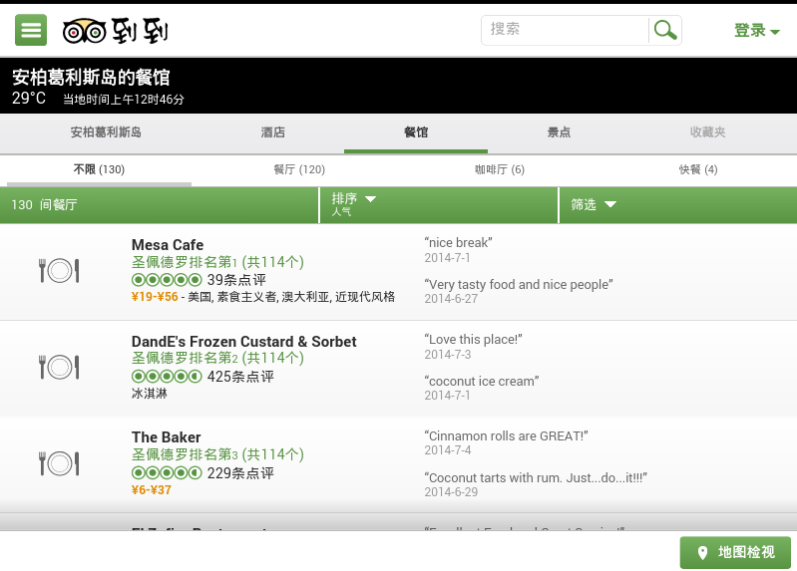Click the "nice break" review
The height and width of the screenshot is (571, 797).
pos(458,243)
